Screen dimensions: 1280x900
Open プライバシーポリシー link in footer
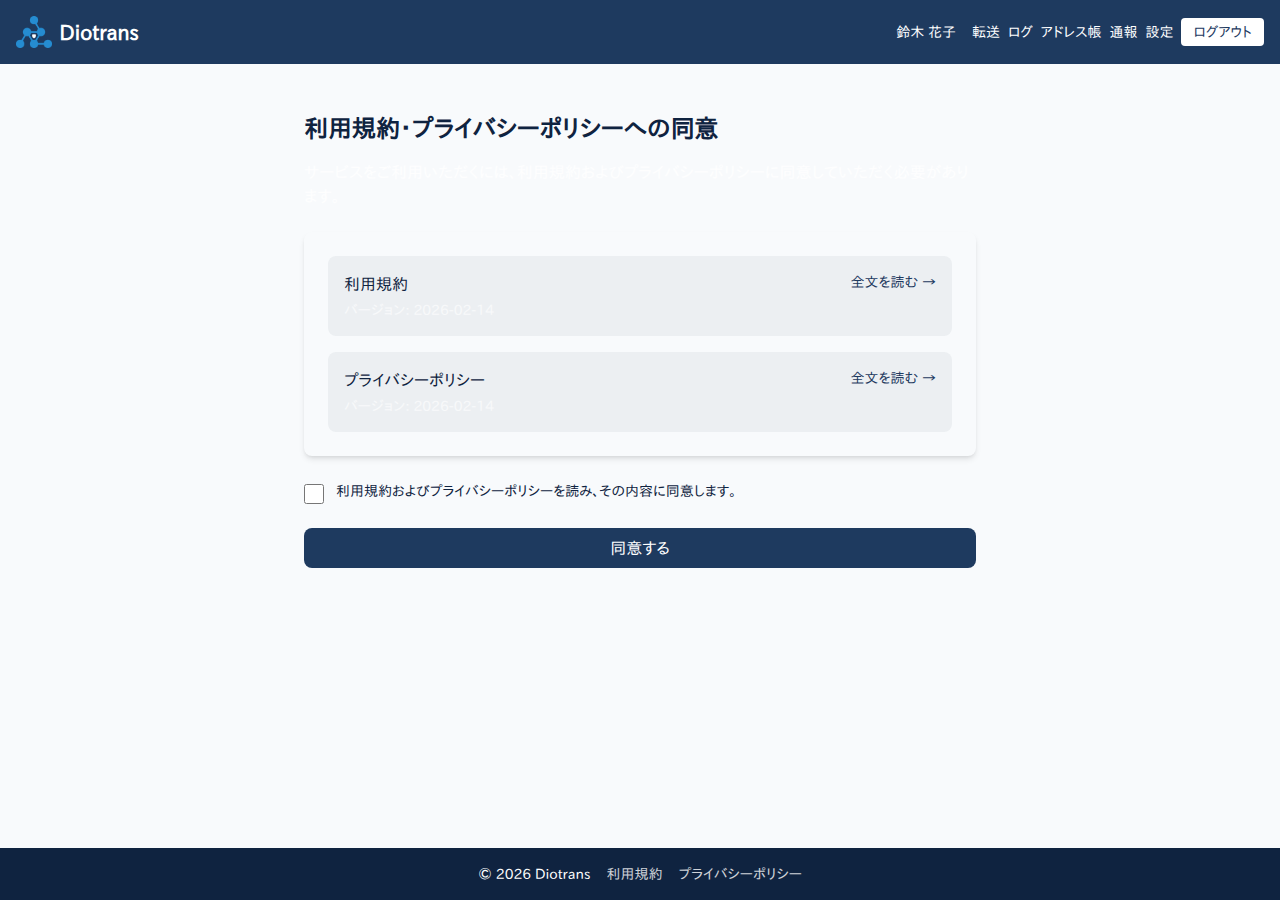740,874
